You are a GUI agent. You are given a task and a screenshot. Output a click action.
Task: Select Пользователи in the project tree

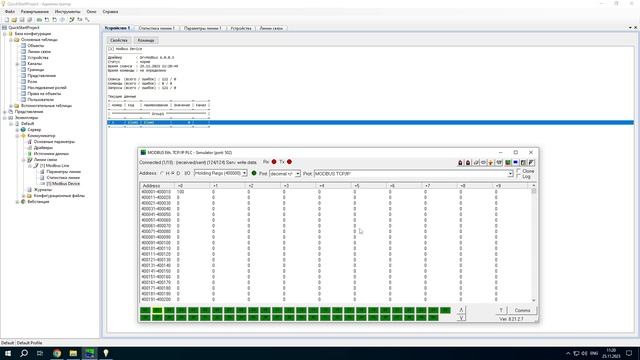(x=40, y=100)
